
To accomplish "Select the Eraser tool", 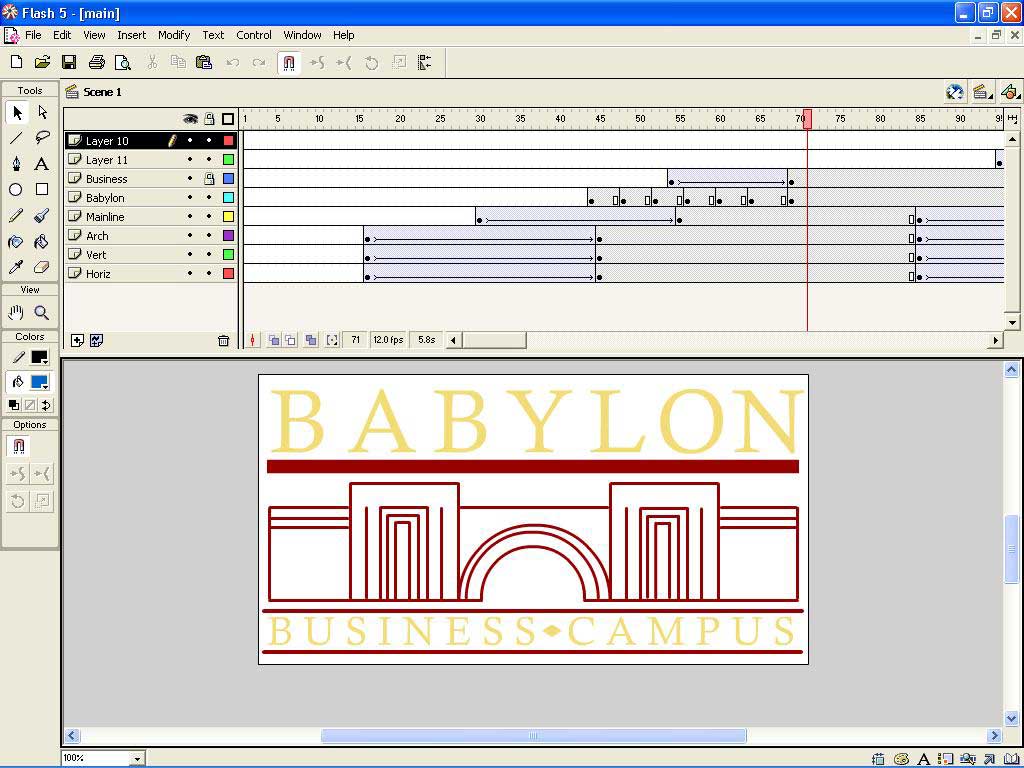I will pos(42,267).
